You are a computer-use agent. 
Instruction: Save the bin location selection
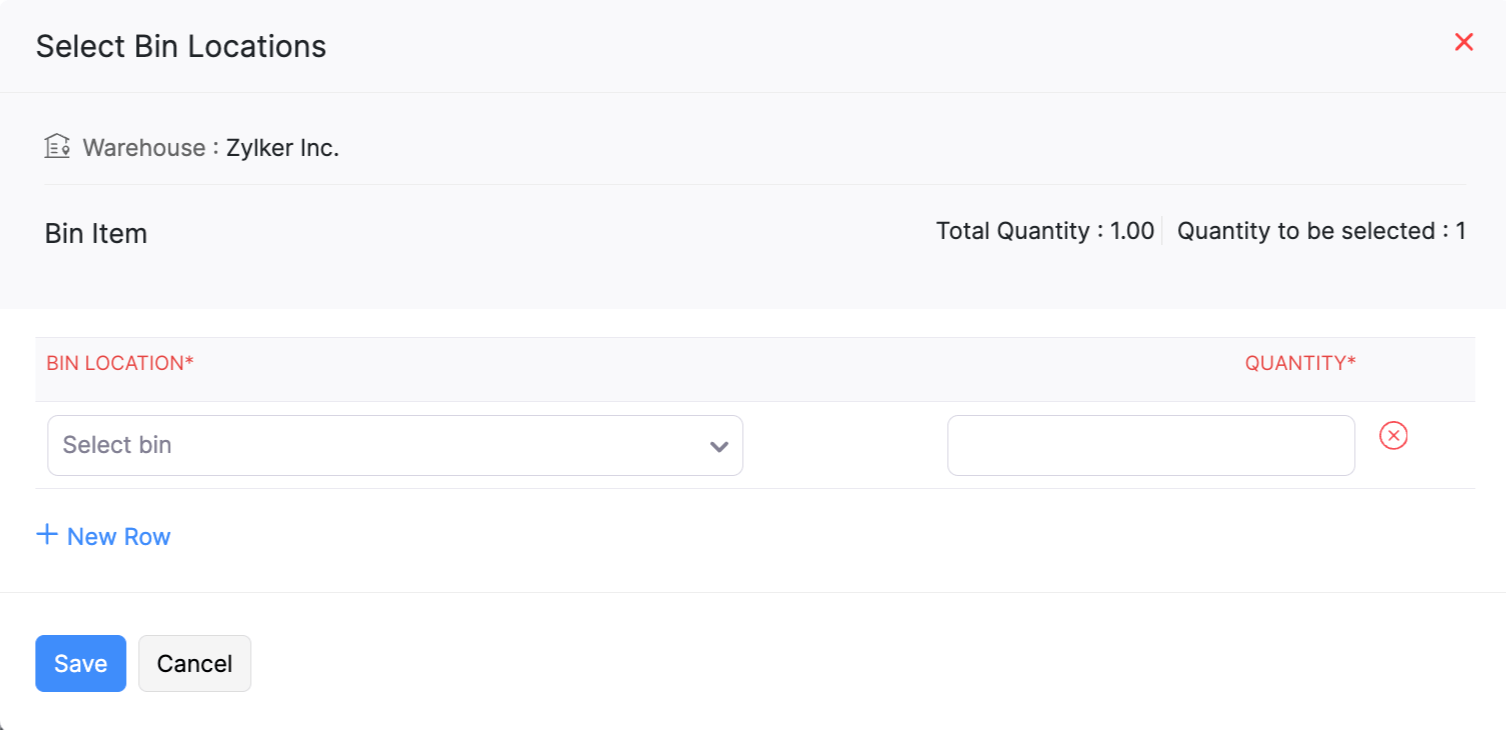(x=80, y=663)
